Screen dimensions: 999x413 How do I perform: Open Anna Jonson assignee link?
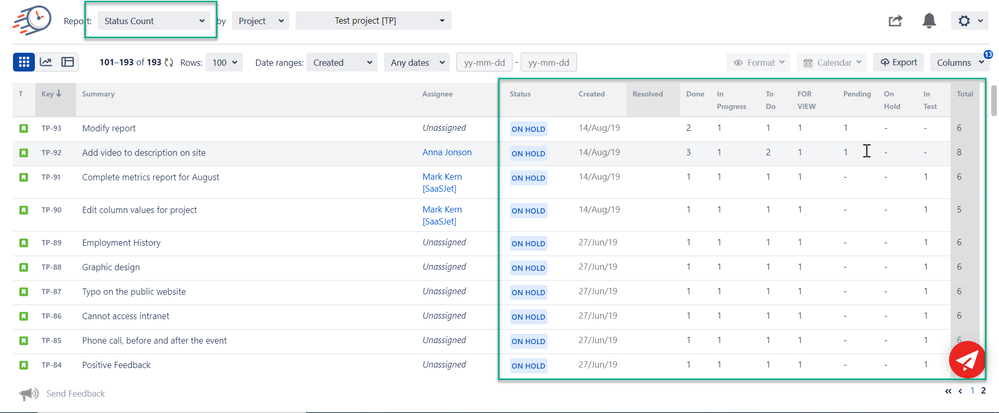[447, 152]
